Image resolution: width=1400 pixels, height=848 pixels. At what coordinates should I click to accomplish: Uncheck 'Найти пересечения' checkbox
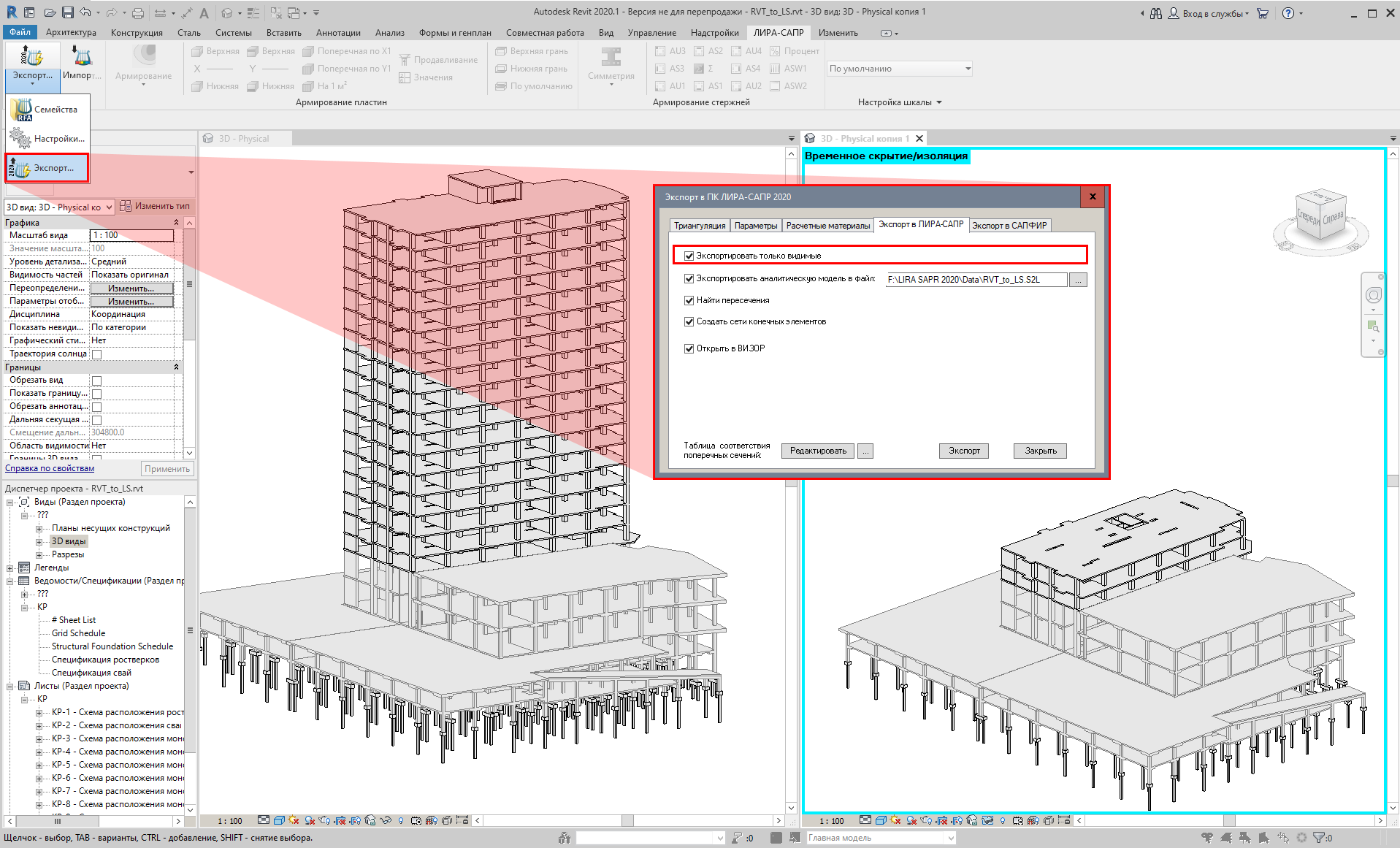(689, 300)
